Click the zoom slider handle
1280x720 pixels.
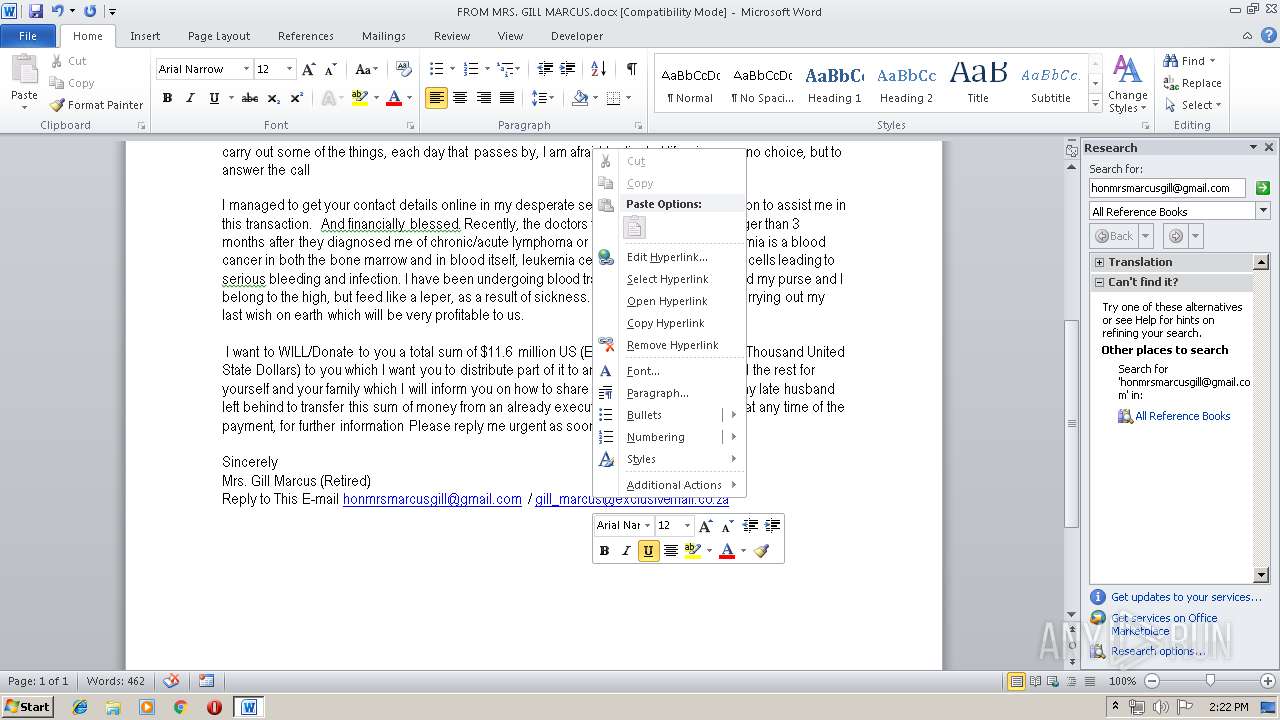[x=1210, y=681]
